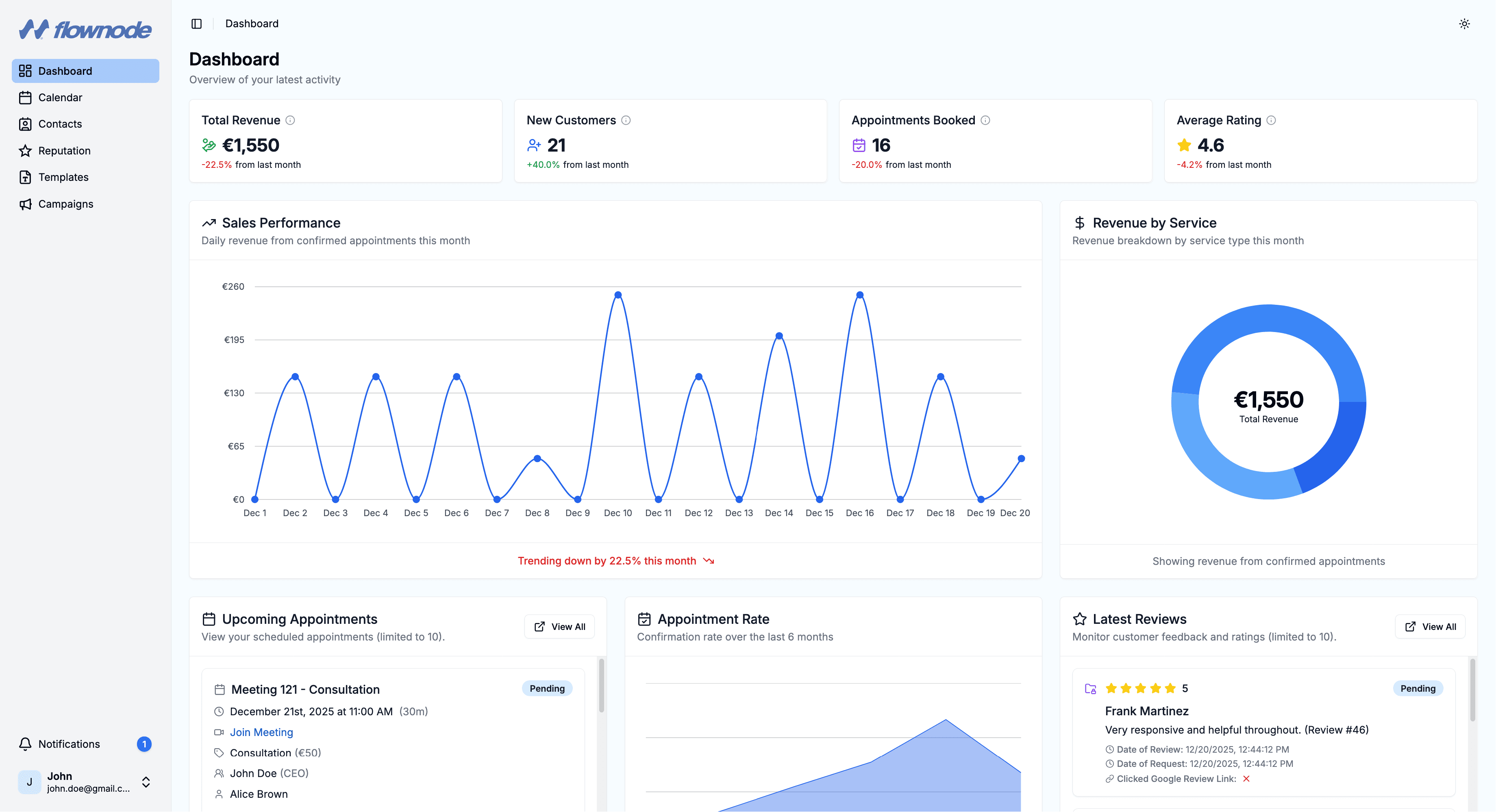The width and height of the screenshot is (1496, 812).
Task: Click the Dashboard breadcrumb at top
Action: click(x=252, y=24)
